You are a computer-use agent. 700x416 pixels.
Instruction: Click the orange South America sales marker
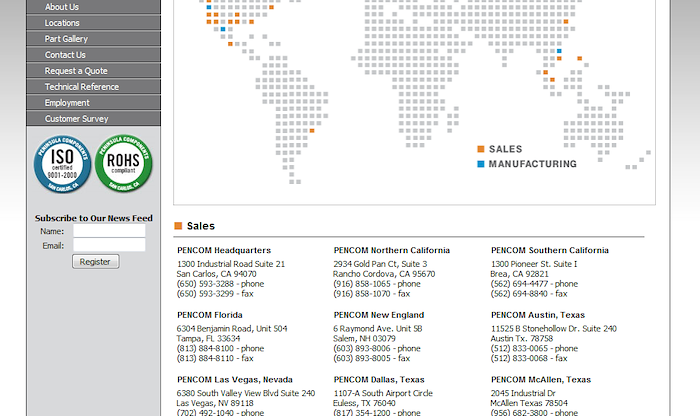(x=312, y=131)
